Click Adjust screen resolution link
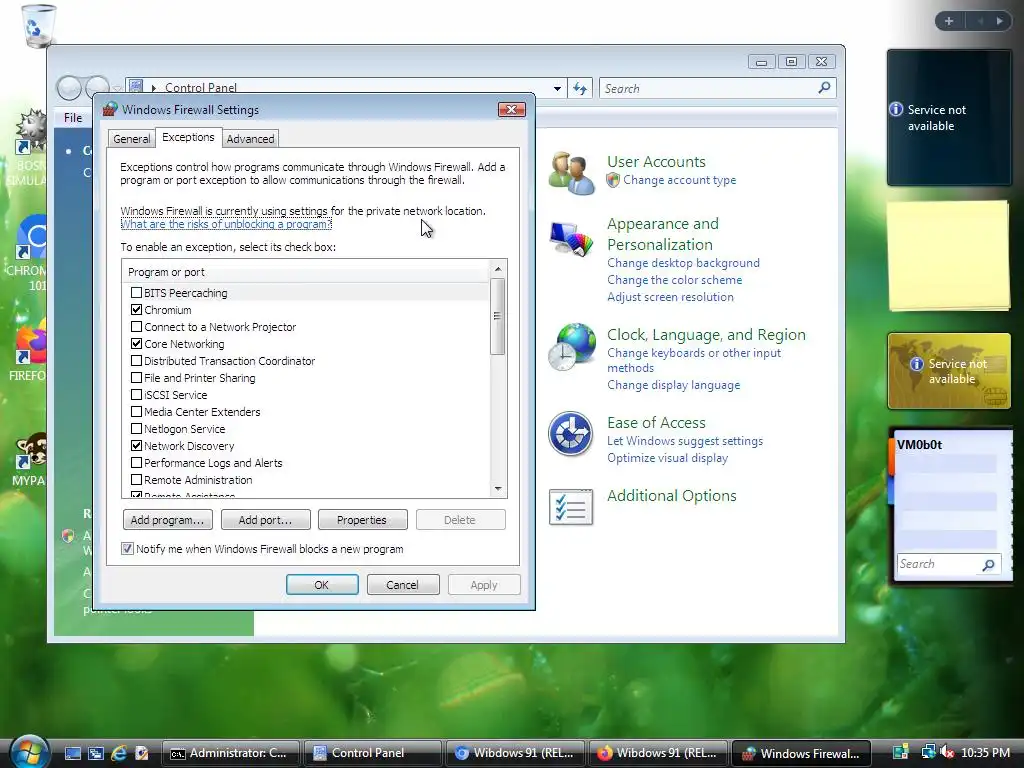 point(670,296)
